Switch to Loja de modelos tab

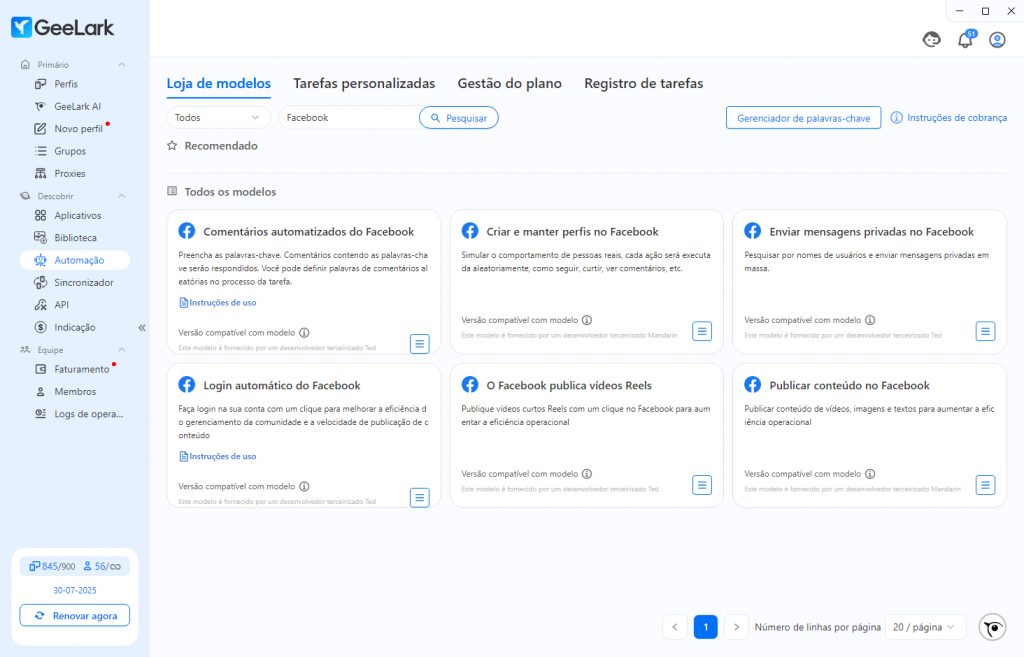pyautogui.click(x=218, y=84)
